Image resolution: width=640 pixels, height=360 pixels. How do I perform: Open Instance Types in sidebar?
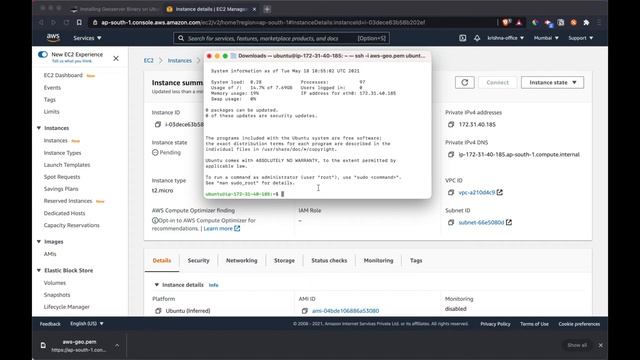pyautogui.click(x=62, y=153)
